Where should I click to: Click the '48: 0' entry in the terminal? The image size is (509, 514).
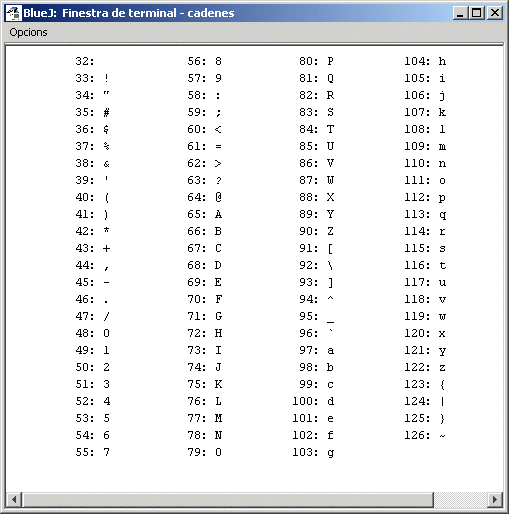[x=93, y=333]
